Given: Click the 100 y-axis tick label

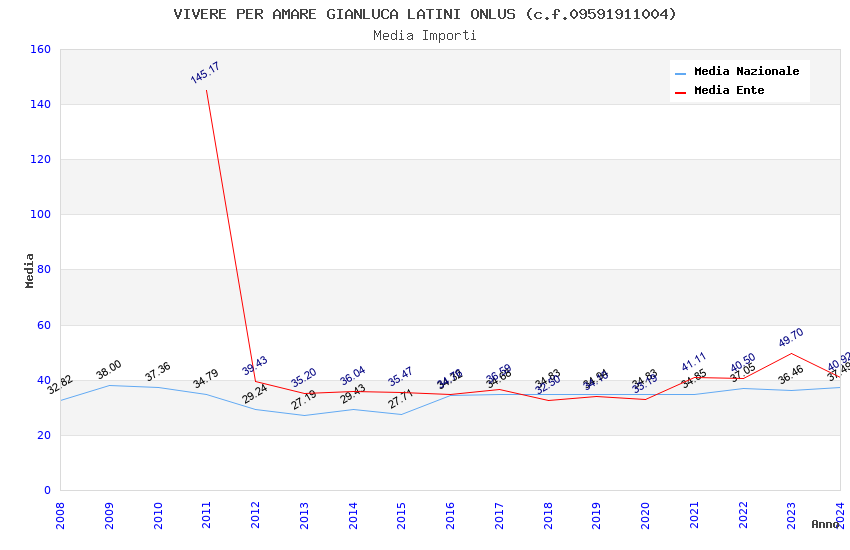Looking at the screenshot, I should 40,214.
